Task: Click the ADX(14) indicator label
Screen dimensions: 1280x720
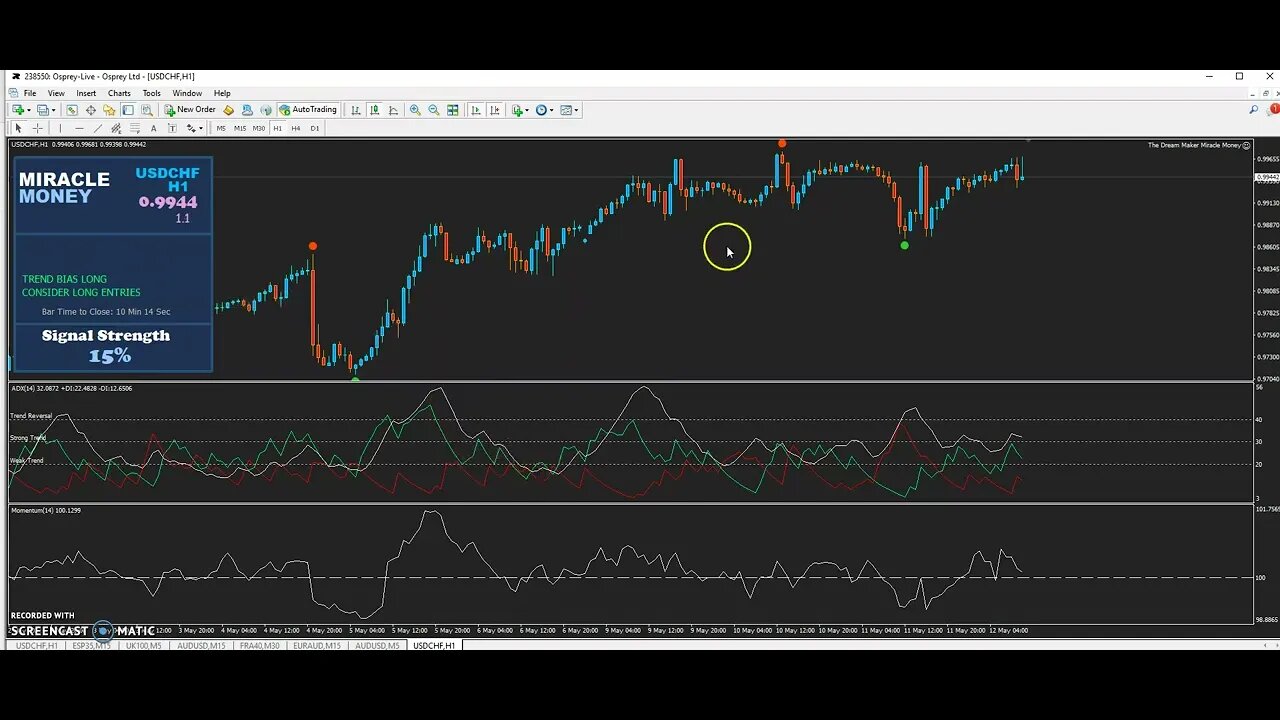Action: point(71,388)
